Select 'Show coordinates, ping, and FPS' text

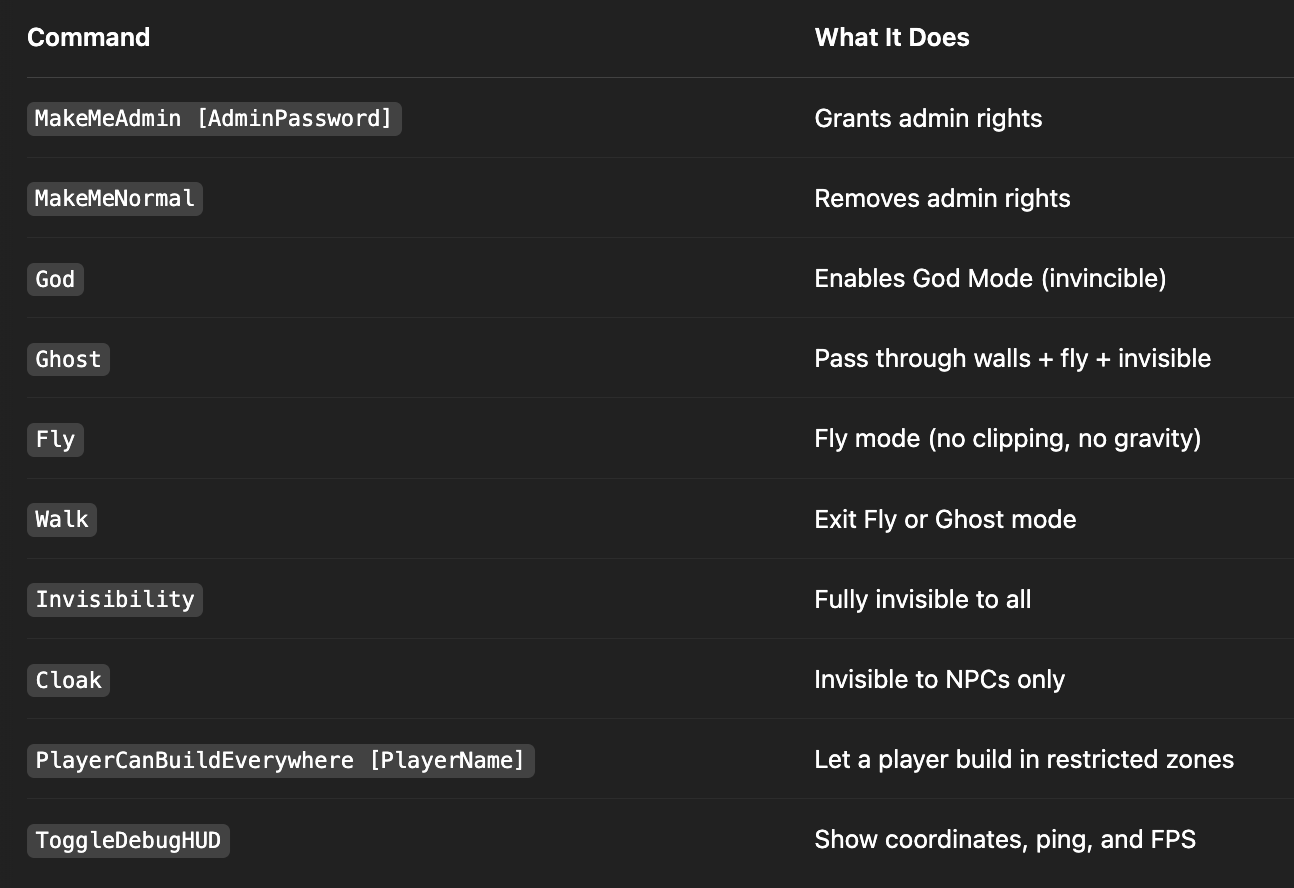1005,840
